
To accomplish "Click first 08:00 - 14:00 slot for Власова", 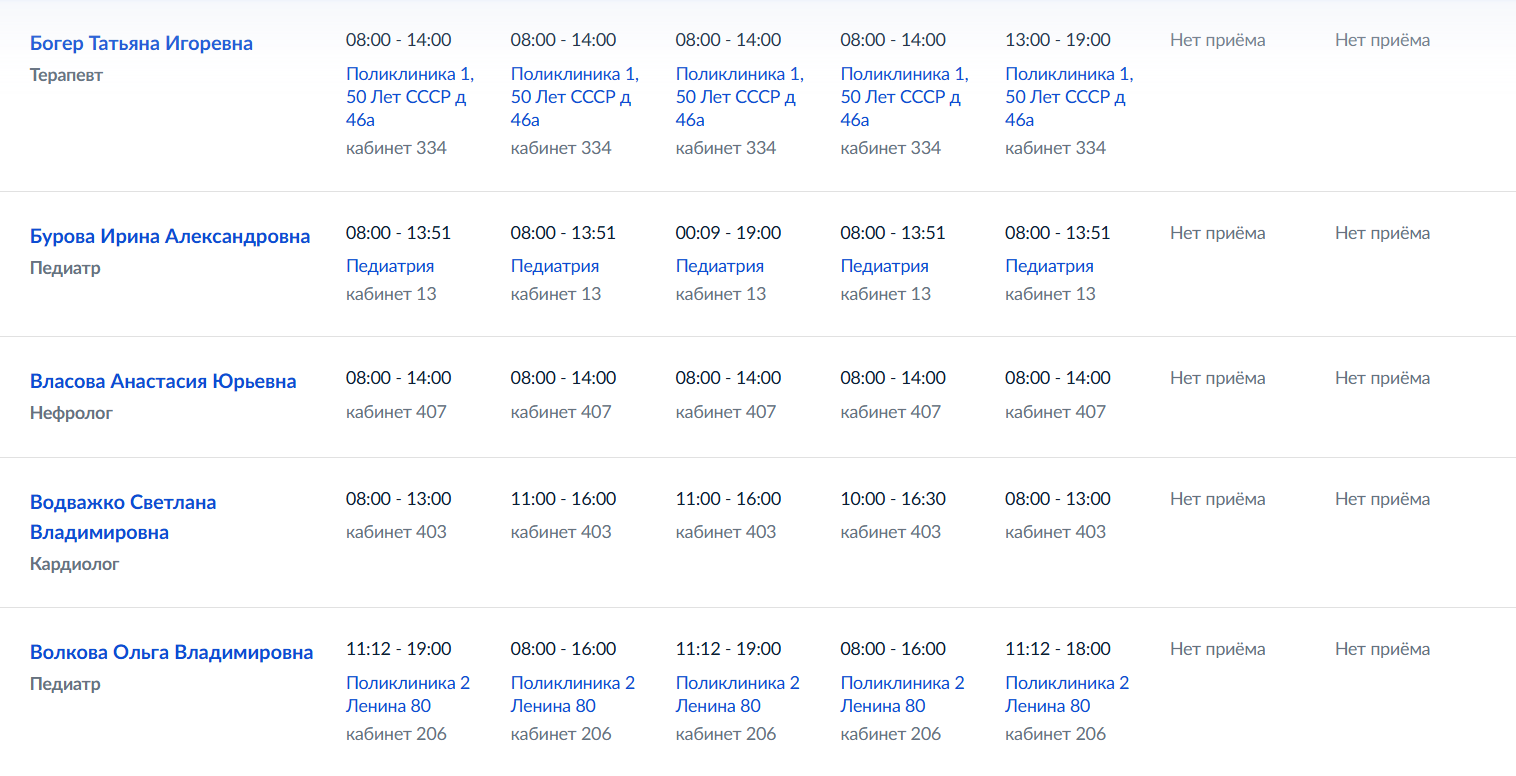I will click(x=398, y=378).
